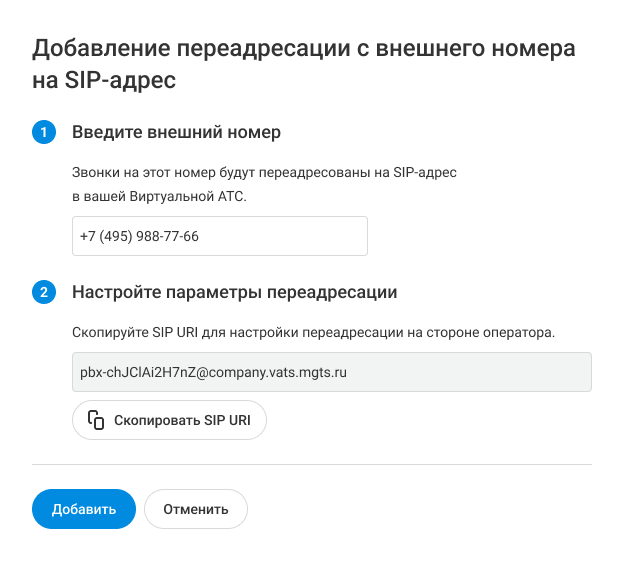
Task: Click the title line "Добавление переадресации с внешнего номера"
Action: [x=306, y=48]
